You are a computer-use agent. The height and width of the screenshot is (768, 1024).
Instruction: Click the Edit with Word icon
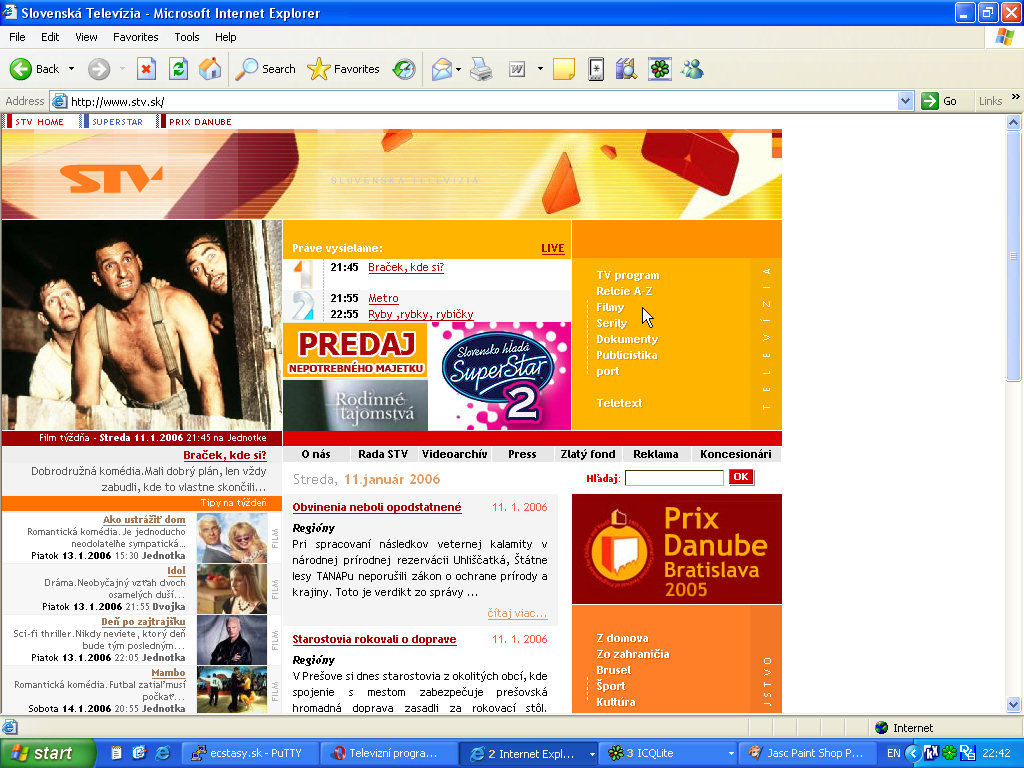pos(517,69)
